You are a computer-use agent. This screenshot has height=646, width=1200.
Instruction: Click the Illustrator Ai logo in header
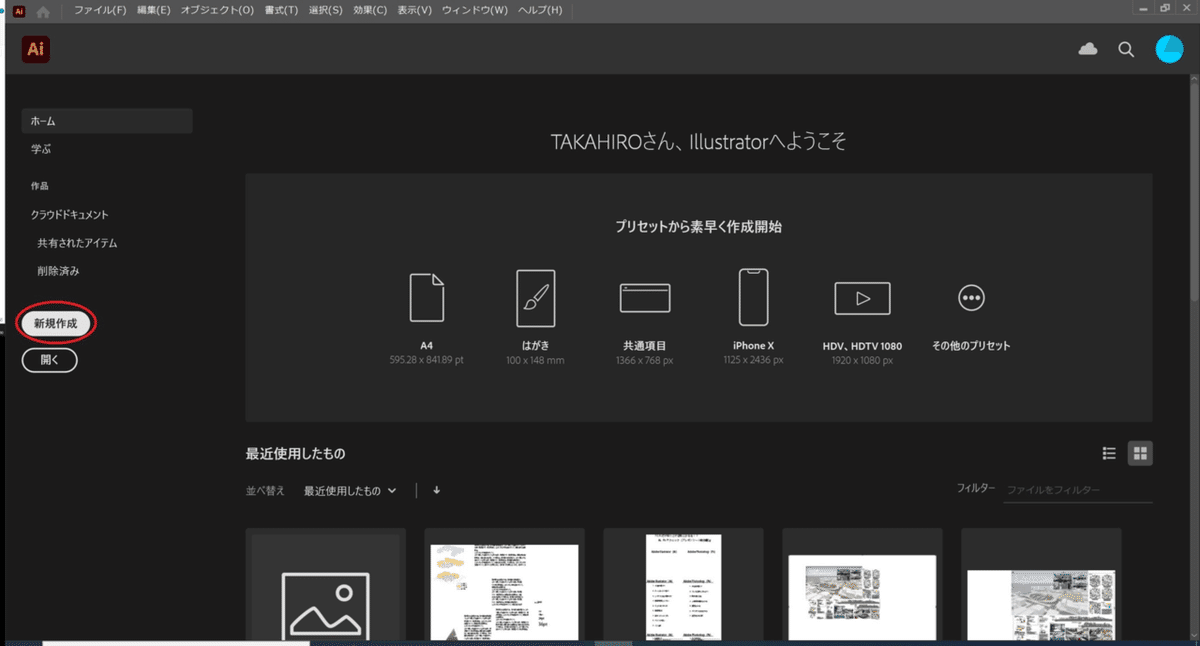click(36, 49)
